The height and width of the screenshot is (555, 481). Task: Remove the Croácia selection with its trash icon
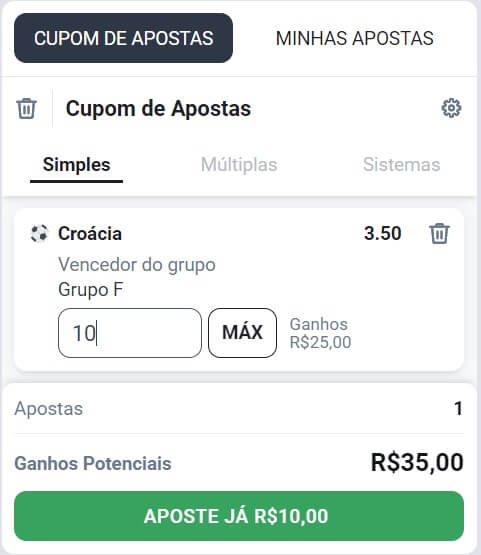439,234
